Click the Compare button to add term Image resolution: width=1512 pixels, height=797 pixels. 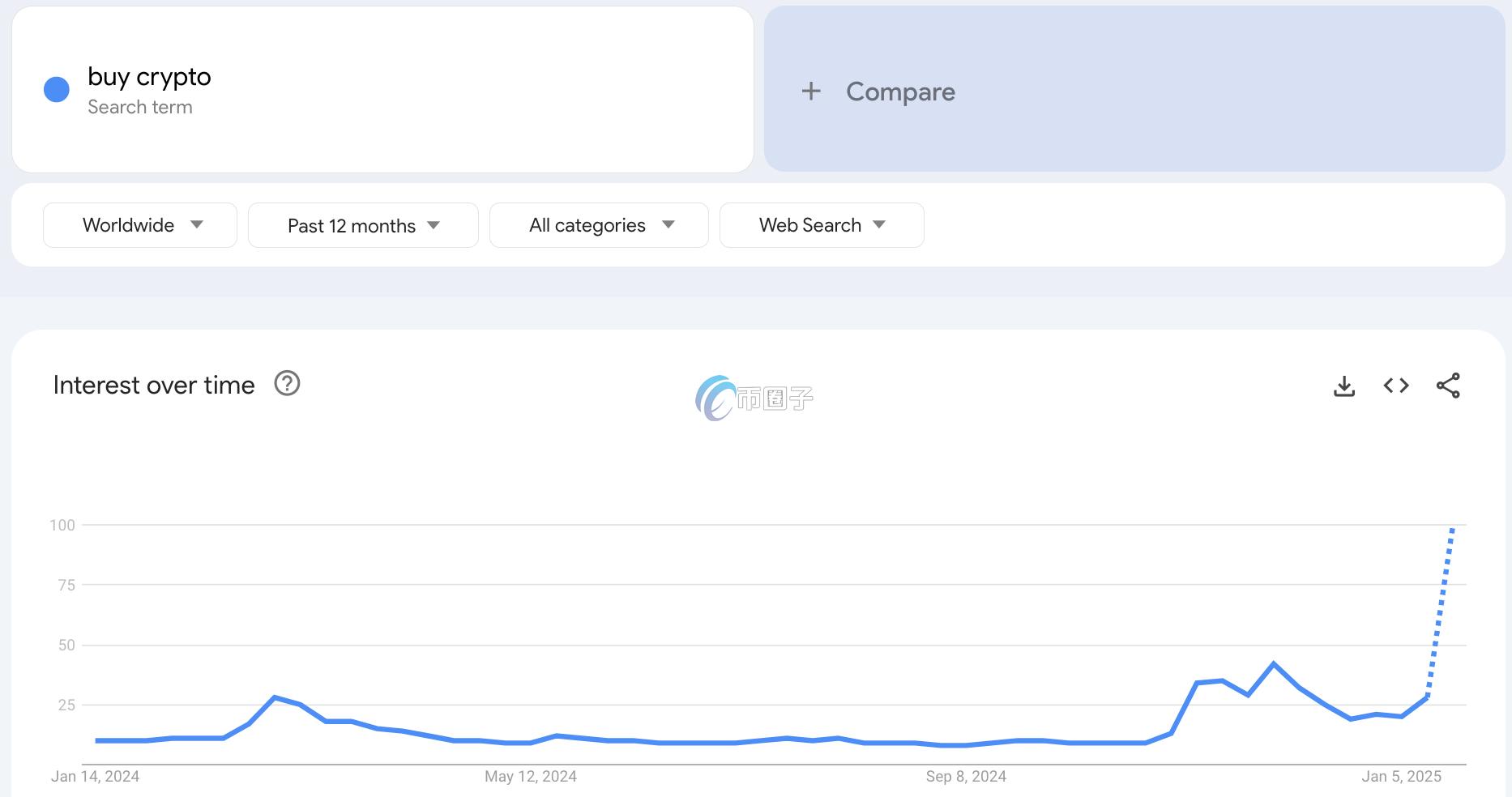[900, 92]
